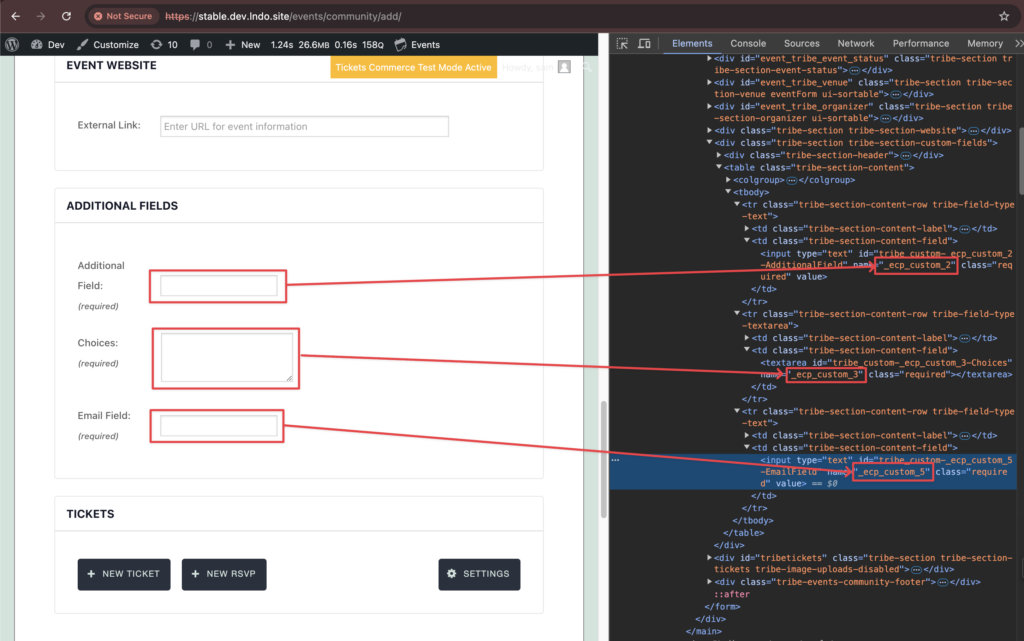1024x641 pixels.
Task: Click the browser back arrow
Action: (x=15, y=16)
